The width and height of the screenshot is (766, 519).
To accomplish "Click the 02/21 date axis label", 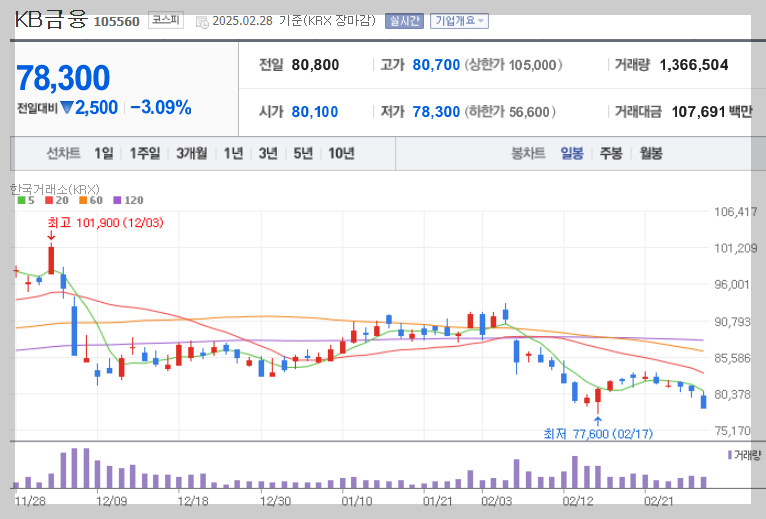I will (x=659, y=501).
